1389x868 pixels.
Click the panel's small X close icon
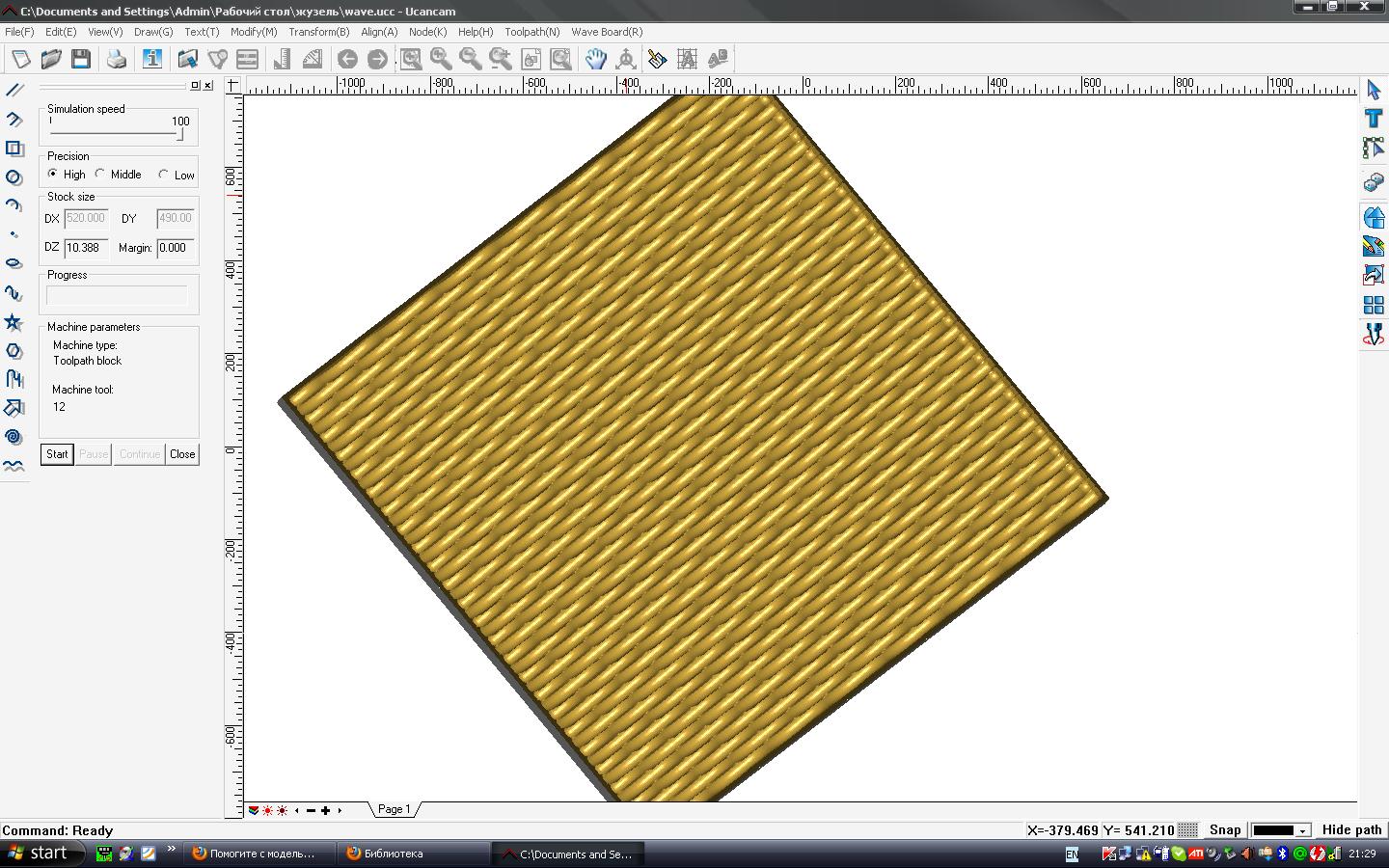(207, 85)
